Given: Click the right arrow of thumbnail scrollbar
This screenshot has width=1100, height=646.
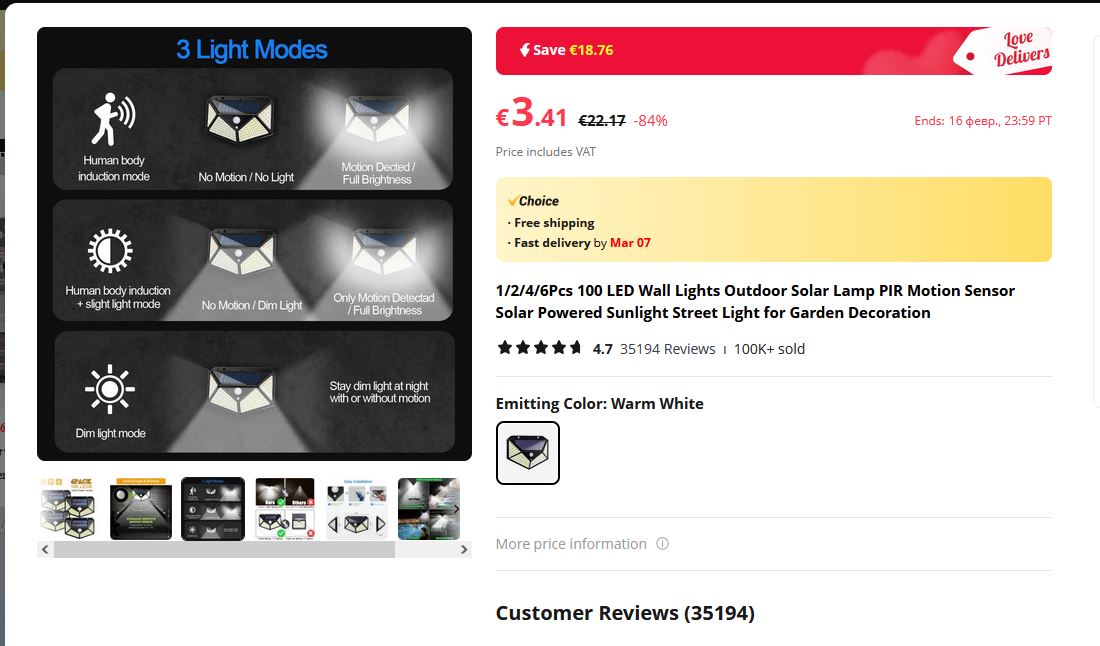Looking at the screenshot, I should [464, 549].
